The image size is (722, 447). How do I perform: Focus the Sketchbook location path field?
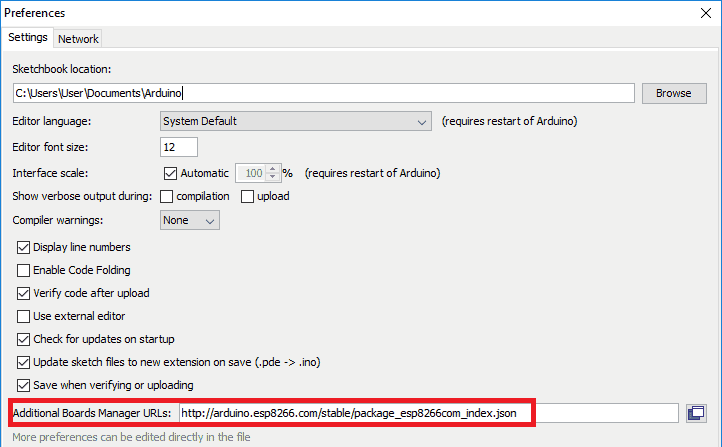pyautogui.click(x=324, y=93)
